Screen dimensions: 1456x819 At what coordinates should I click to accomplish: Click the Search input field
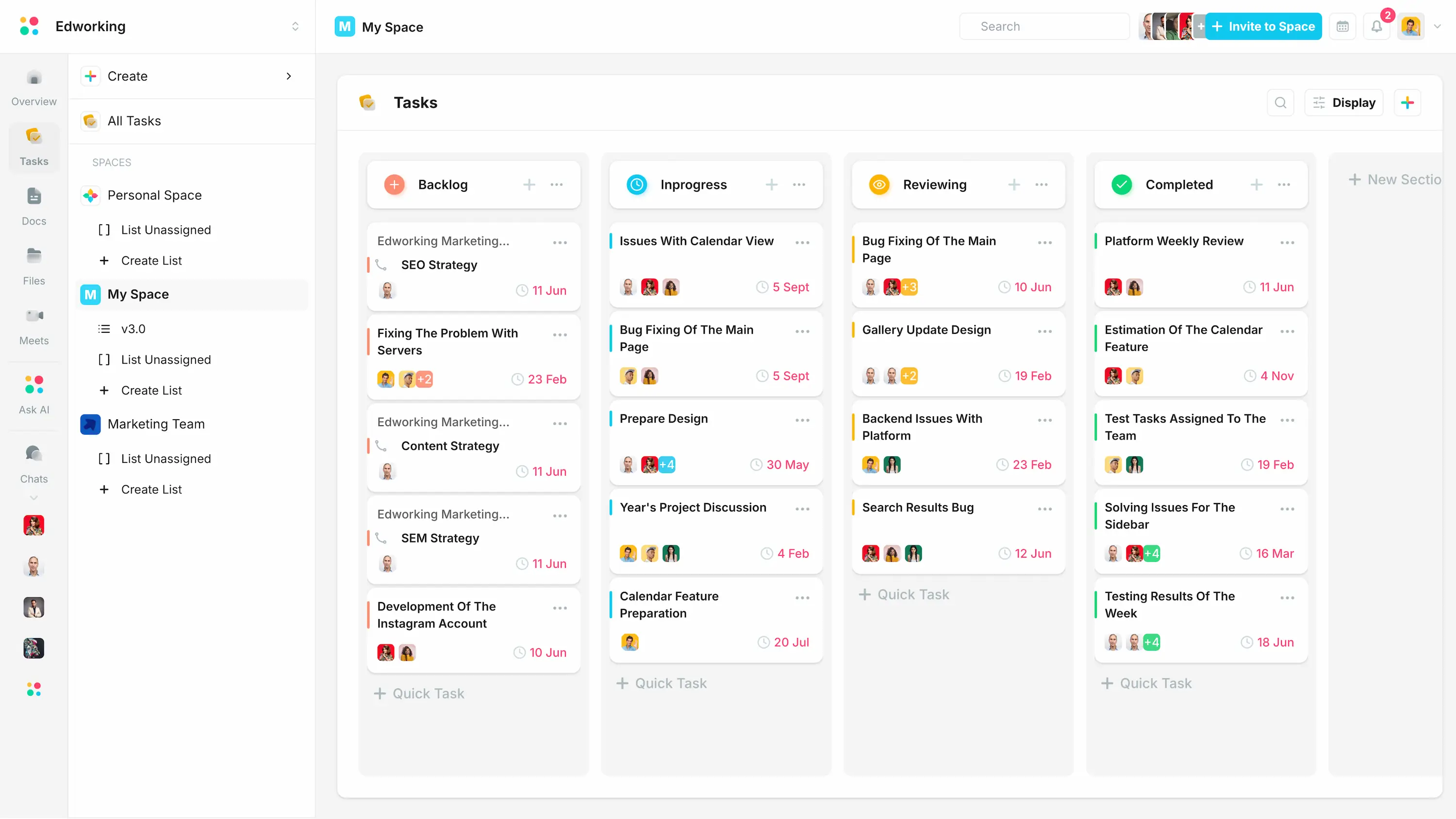pos(1044,26)
